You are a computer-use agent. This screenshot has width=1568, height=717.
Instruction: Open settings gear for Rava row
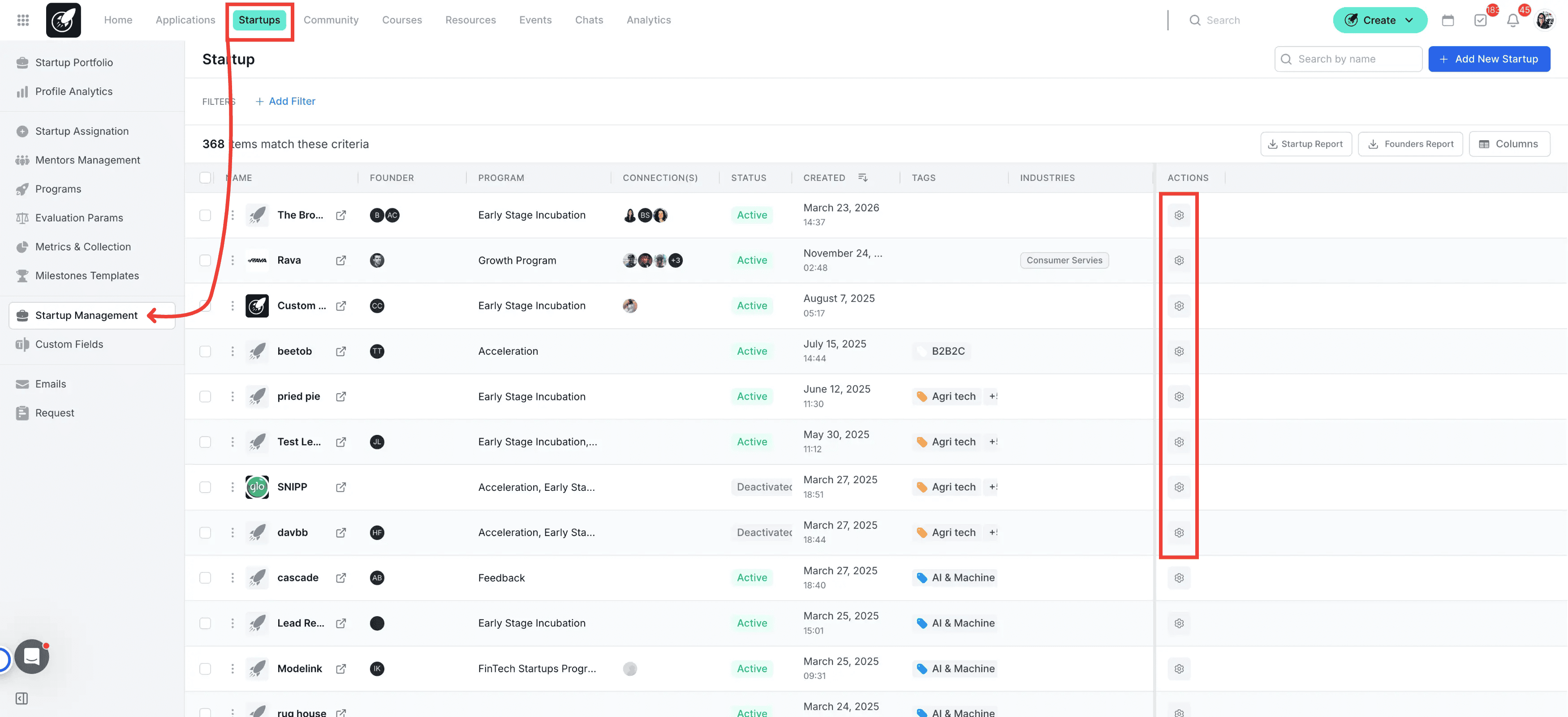(x=1178, y=261)
